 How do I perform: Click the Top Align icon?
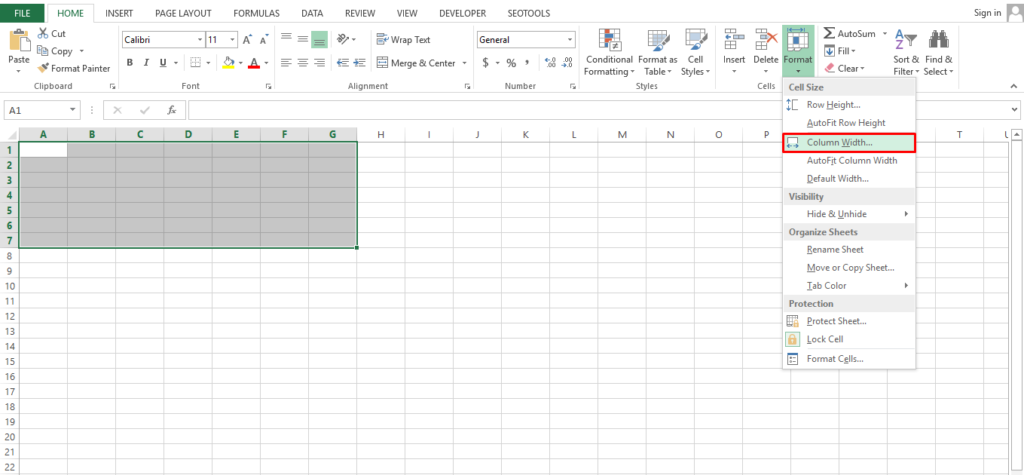point(286,39)
